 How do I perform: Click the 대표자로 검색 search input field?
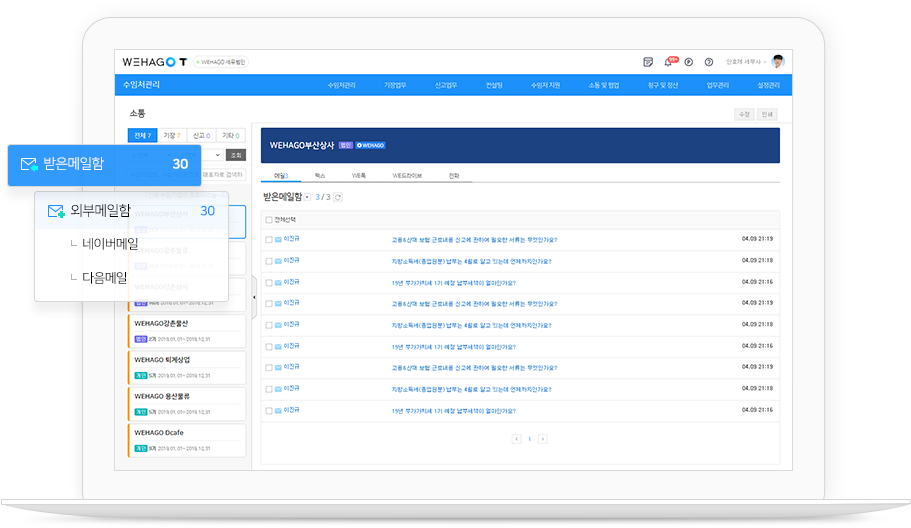click(x=223, y=174)
